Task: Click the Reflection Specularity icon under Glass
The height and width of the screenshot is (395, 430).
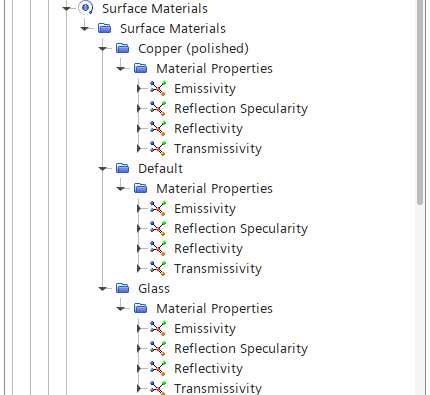Action: 158,348
